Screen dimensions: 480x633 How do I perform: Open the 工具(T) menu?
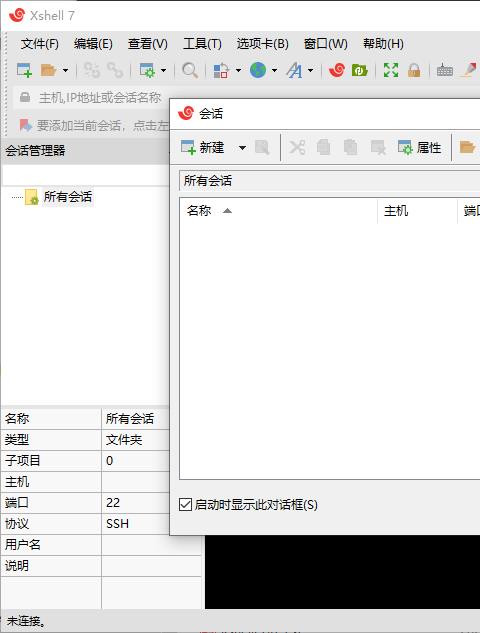coord(202,44)
